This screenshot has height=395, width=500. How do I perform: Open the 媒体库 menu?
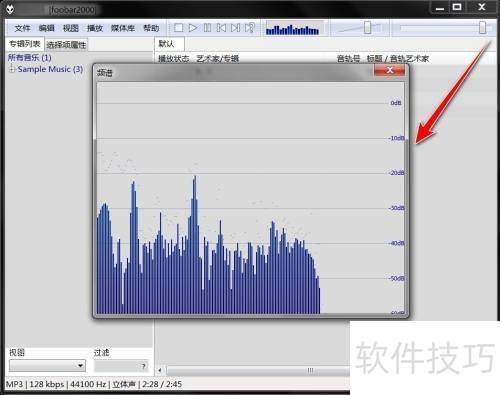tap(123, 28)
